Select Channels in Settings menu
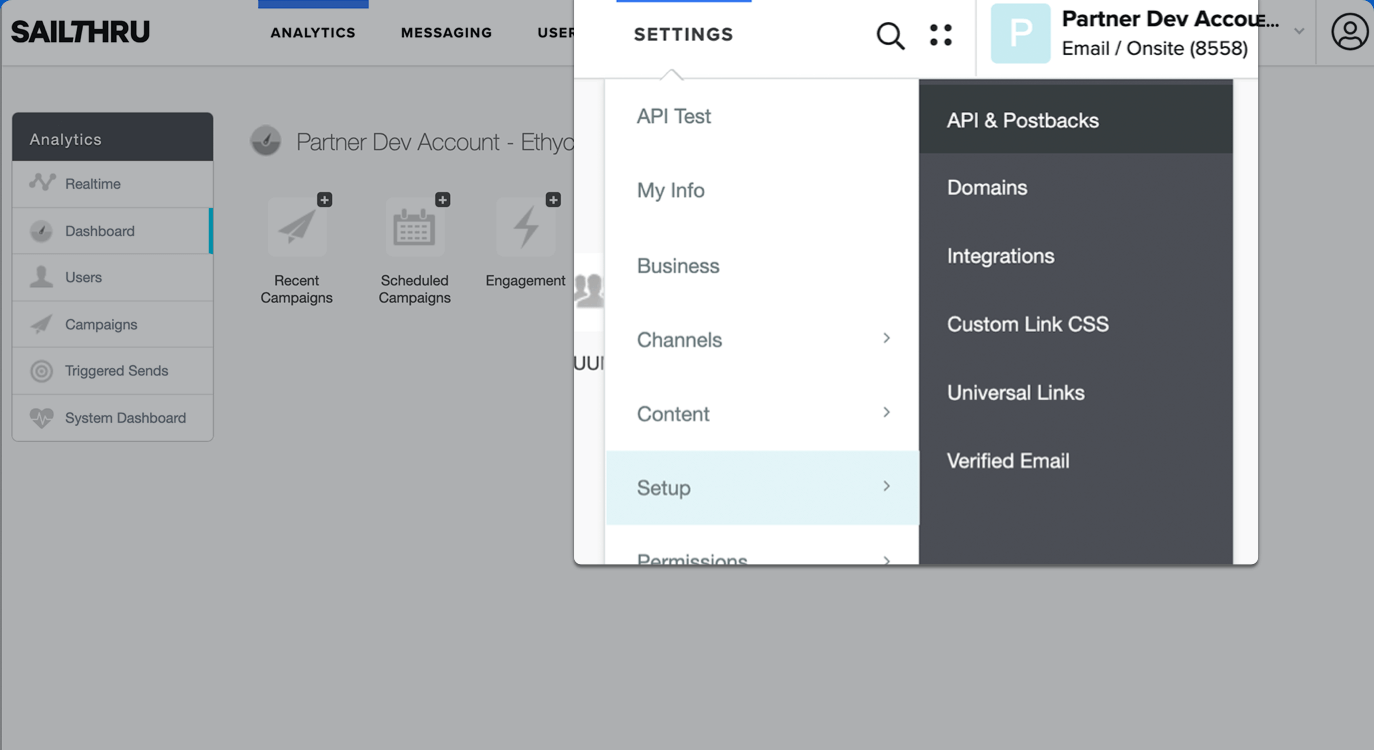 tap(762, 340)
